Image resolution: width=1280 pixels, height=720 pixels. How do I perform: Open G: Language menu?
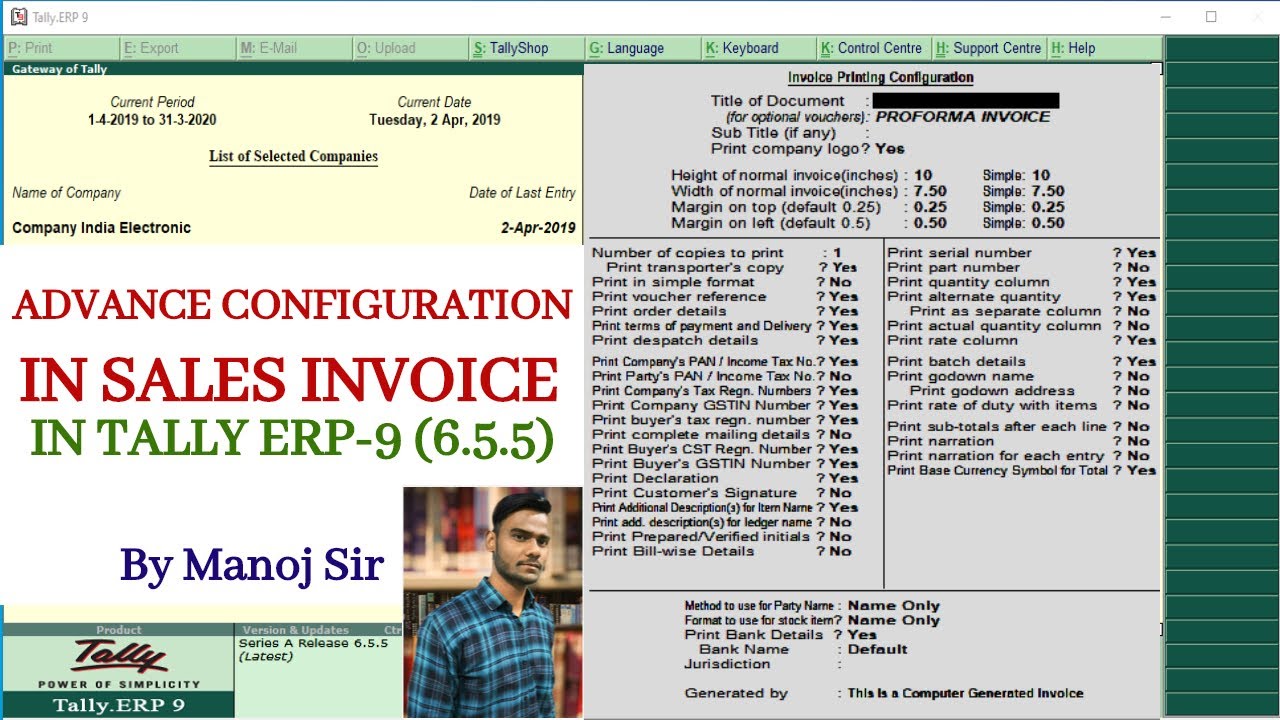coord(641,48)
